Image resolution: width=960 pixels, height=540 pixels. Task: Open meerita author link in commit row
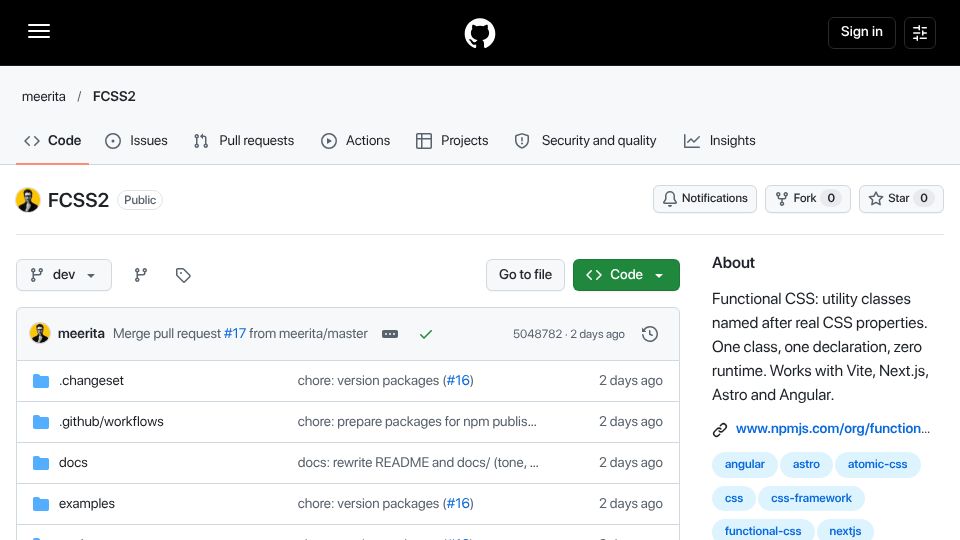(x=81, y=334)
